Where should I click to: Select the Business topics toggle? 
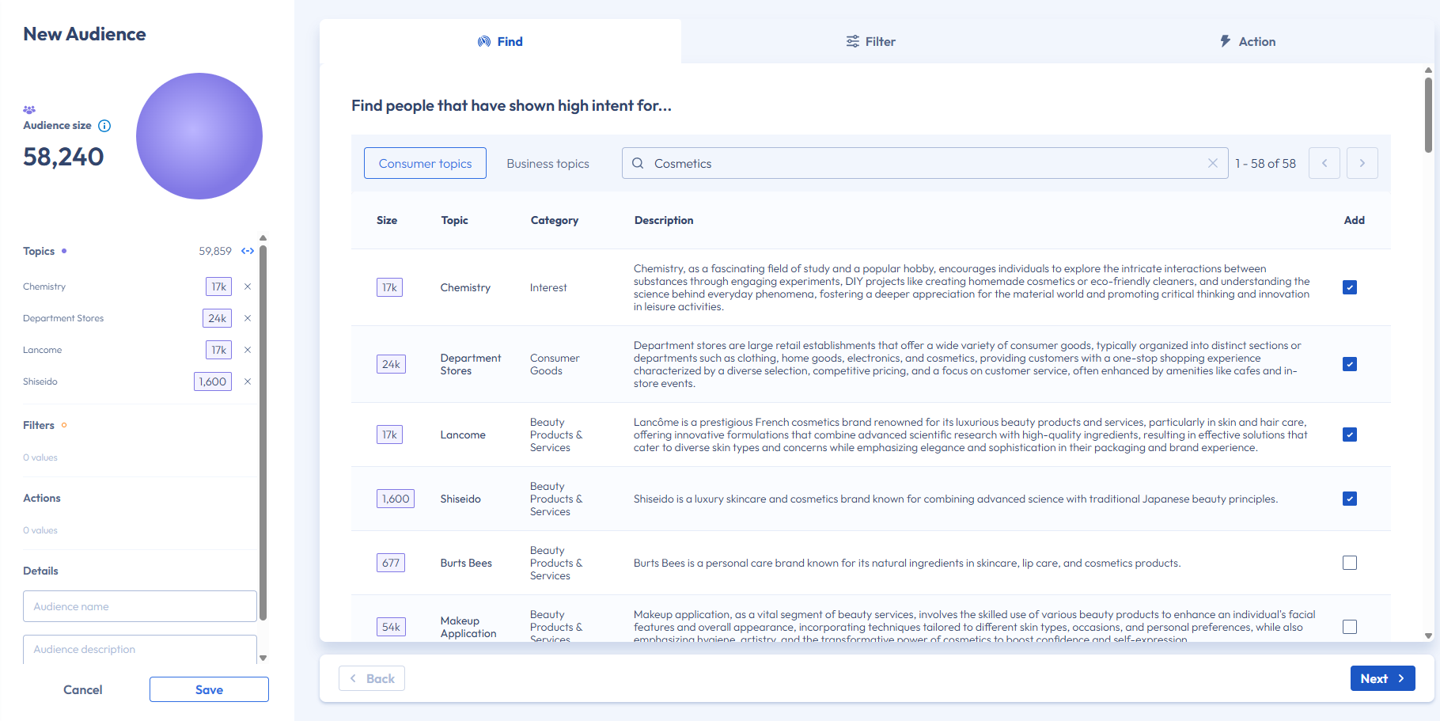tap(547, 163)
